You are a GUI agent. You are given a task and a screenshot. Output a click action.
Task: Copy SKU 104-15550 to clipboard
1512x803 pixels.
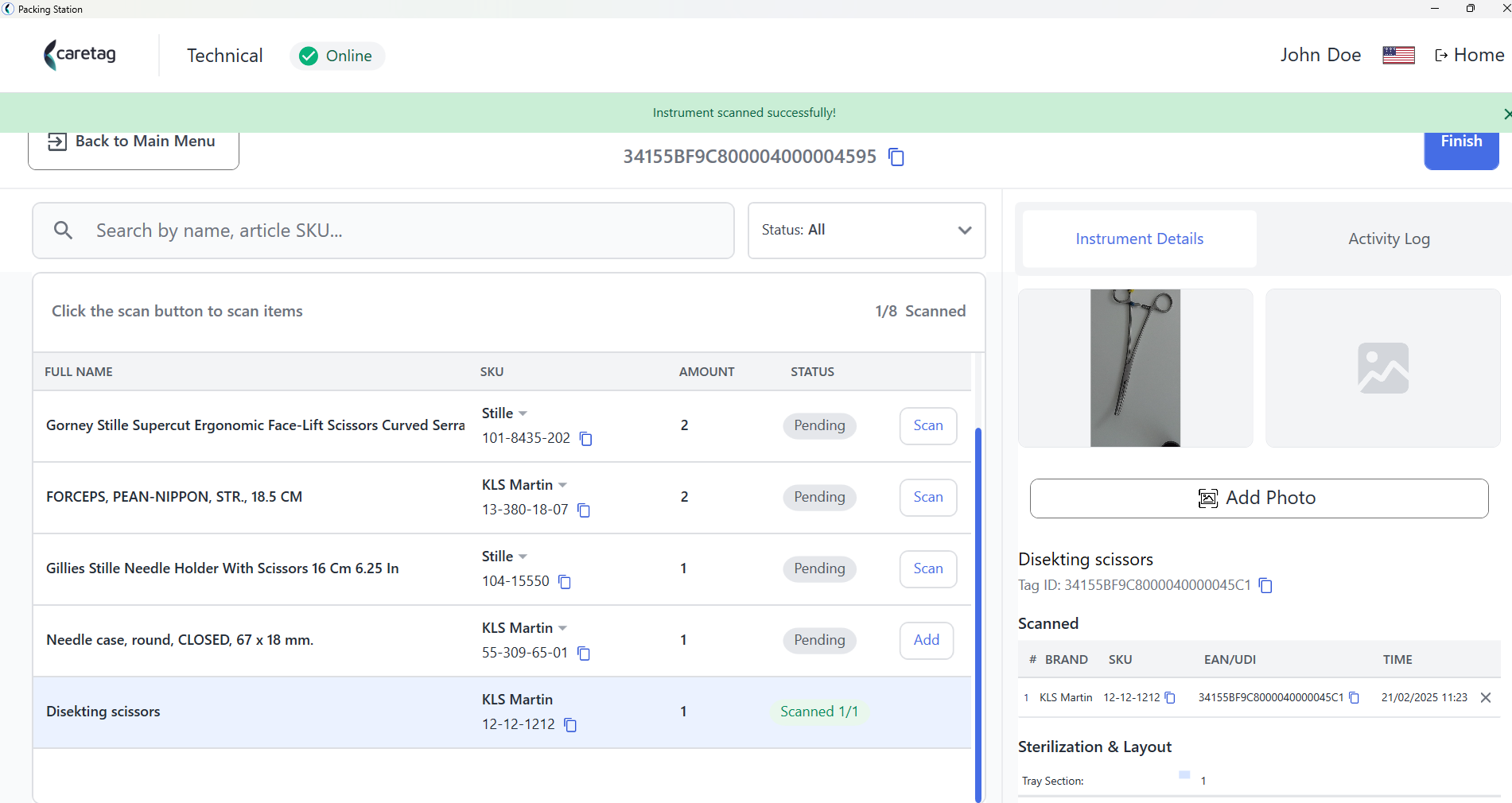(x=565, y=582)
